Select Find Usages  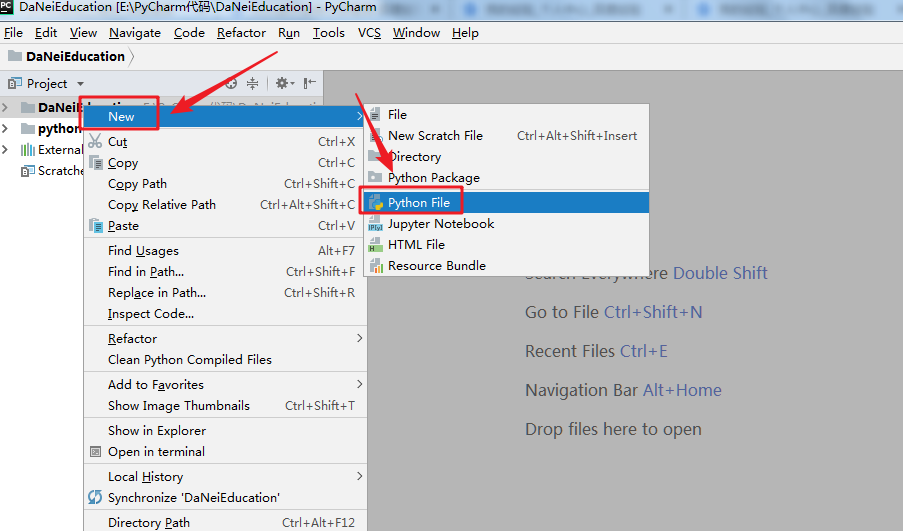pos(225,251)
